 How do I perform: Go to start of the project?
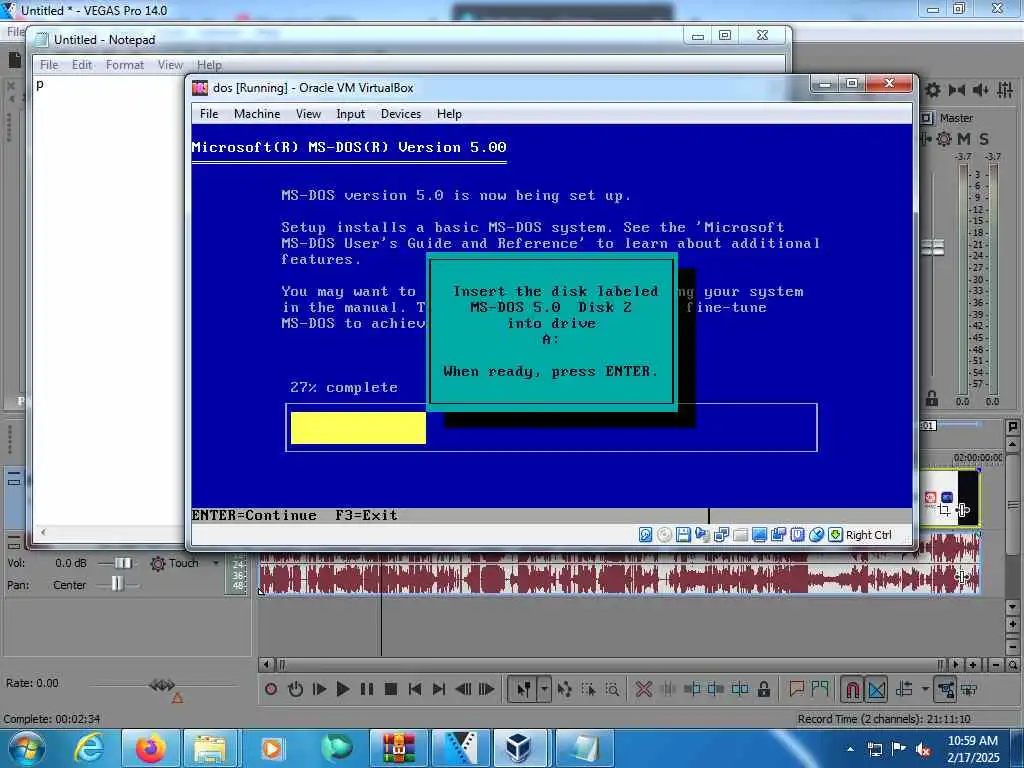415,689
